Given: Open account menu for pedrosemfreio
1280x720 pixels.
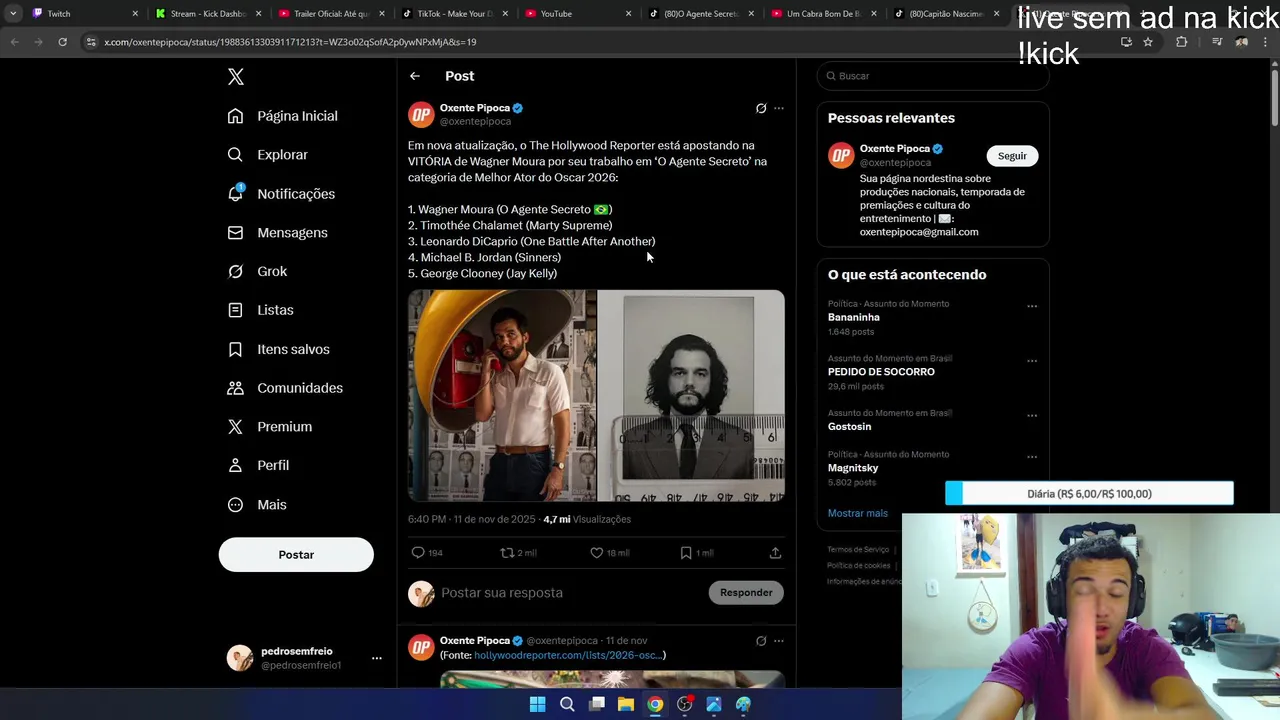Looking at the screenshot, I should point(376,658).
